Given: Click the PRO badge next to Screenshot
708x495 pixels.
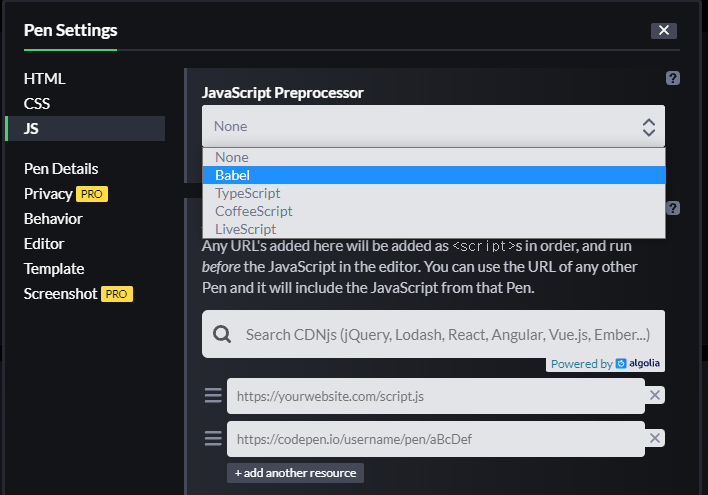Looking at the screenshot, I should tap(116, 294).
